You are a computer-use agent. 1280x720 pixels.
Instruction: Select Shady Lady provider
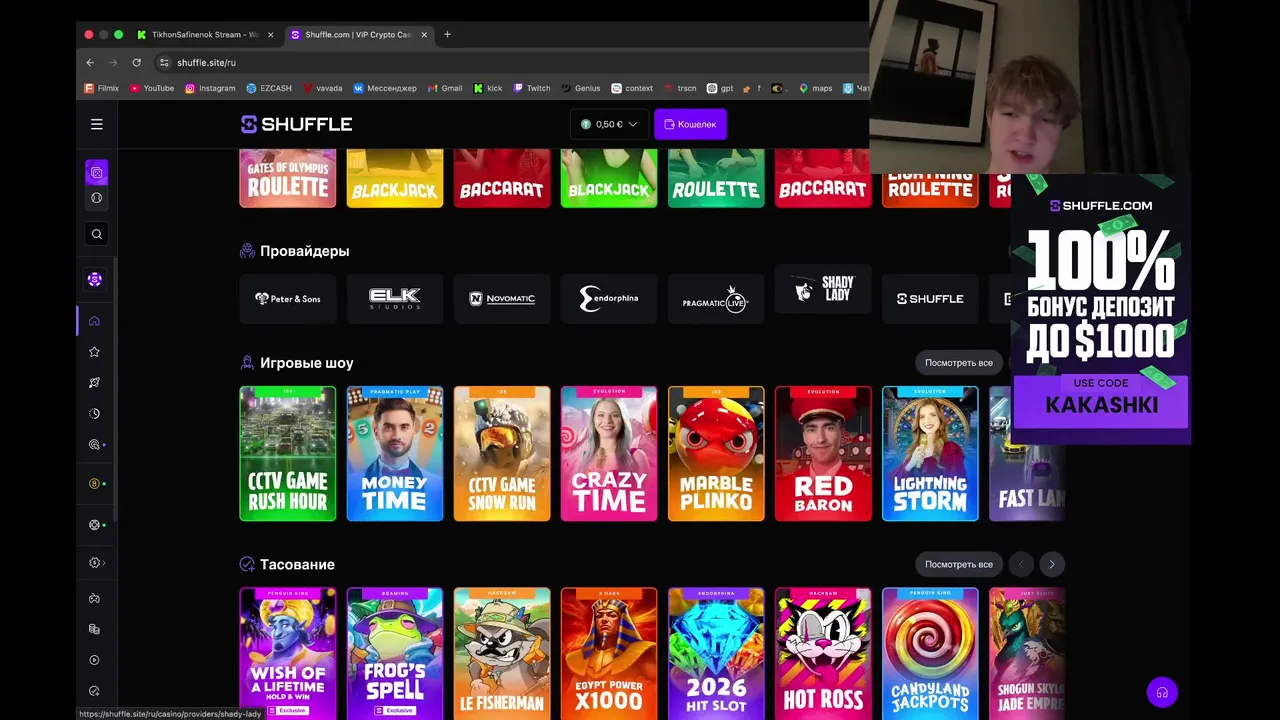(823, 290)
